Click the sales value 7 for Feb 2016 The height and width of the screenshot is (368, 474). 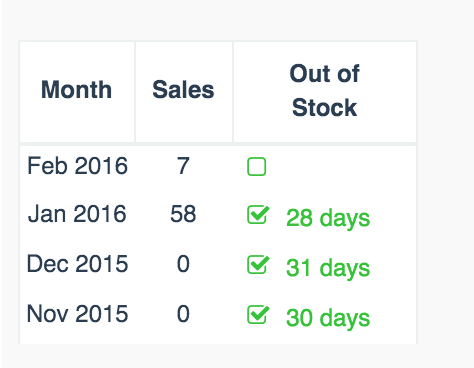(183, 166)
